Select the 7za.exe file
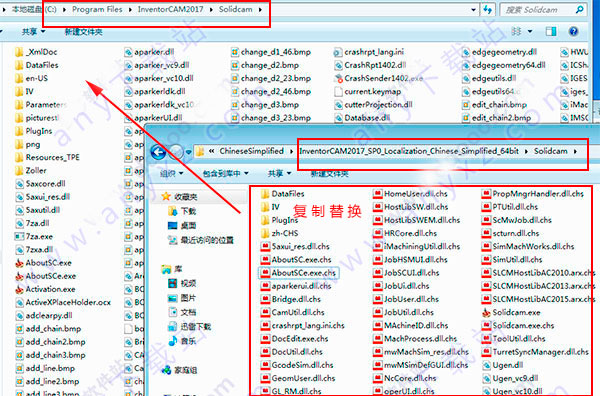Viewport: 600px width, 396px height. [34, 236]
